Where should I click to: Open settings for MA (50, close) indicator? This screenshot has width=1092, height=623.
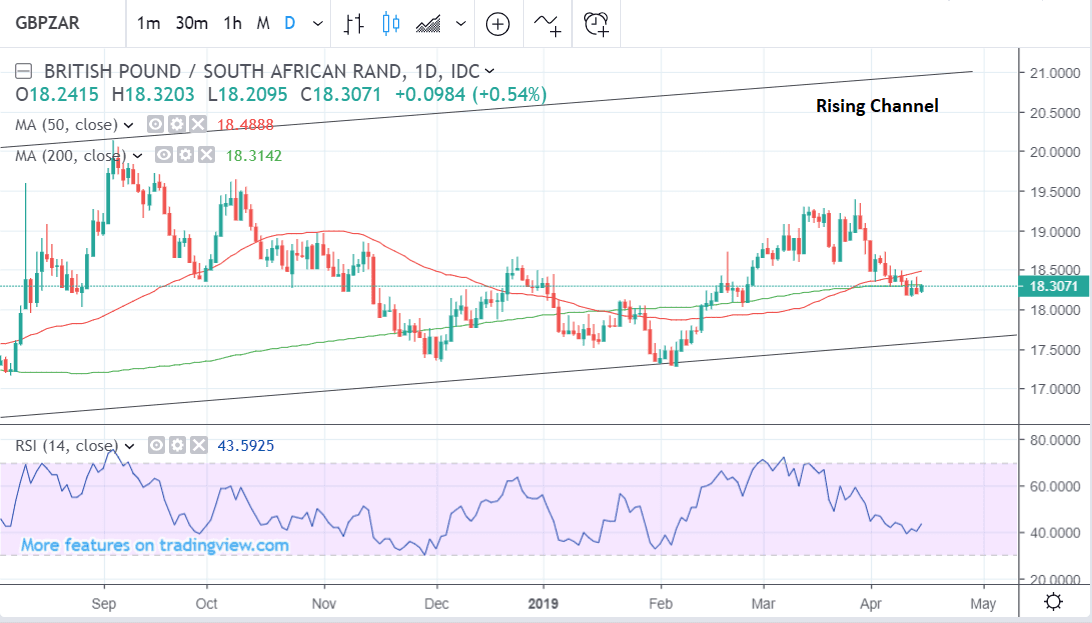click(177, 125)
